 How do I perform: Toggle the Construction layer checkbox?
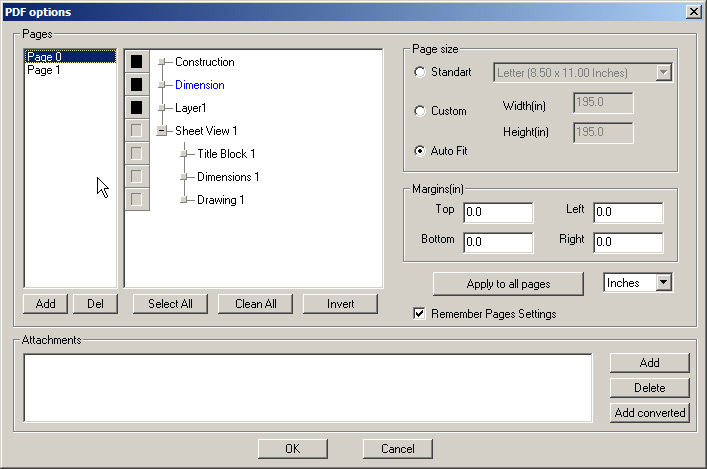[x=137, y=62]
